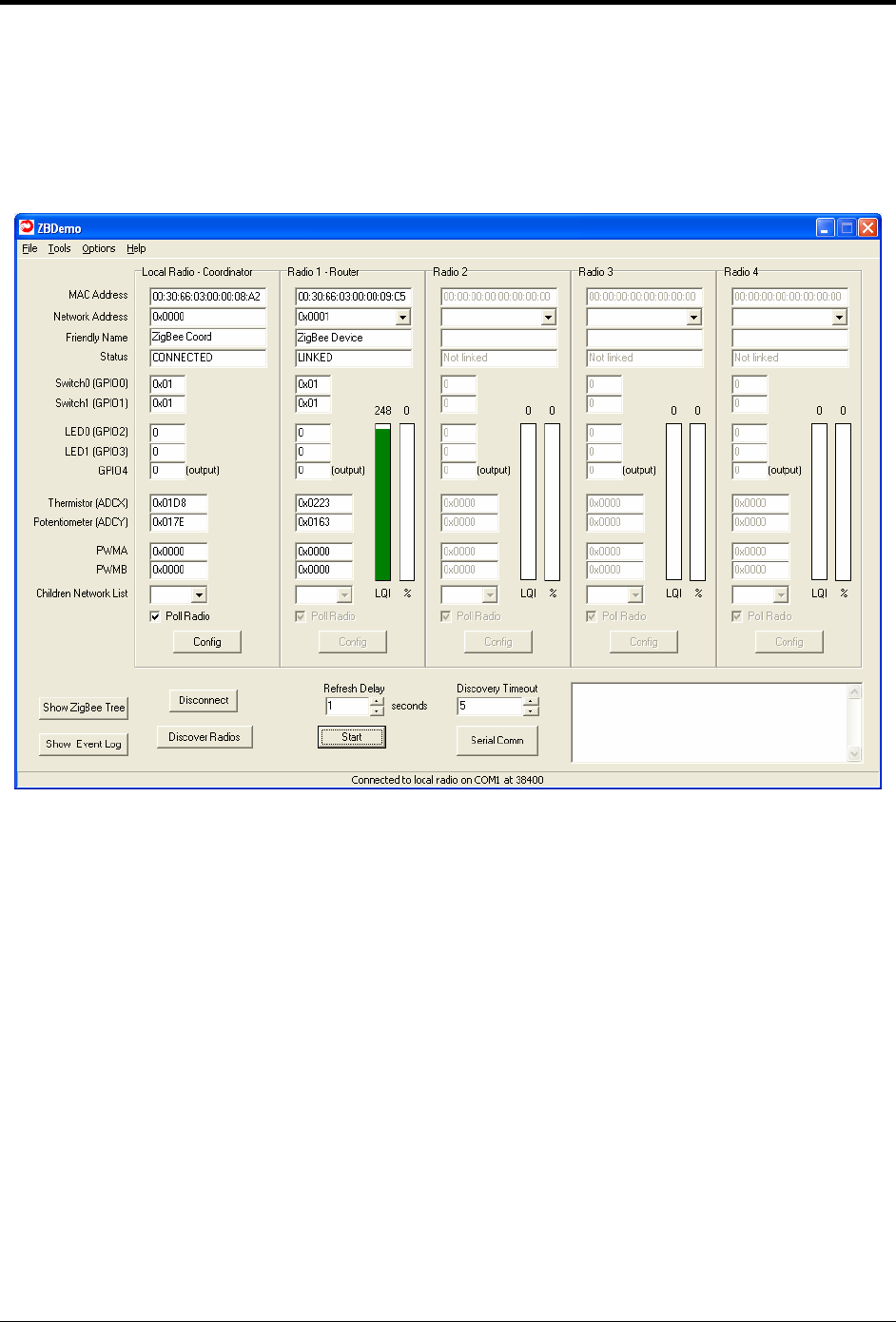The height and width of the screenshot is (1322, 896).
Task: Open the File menu
Action: click(29, 248)
